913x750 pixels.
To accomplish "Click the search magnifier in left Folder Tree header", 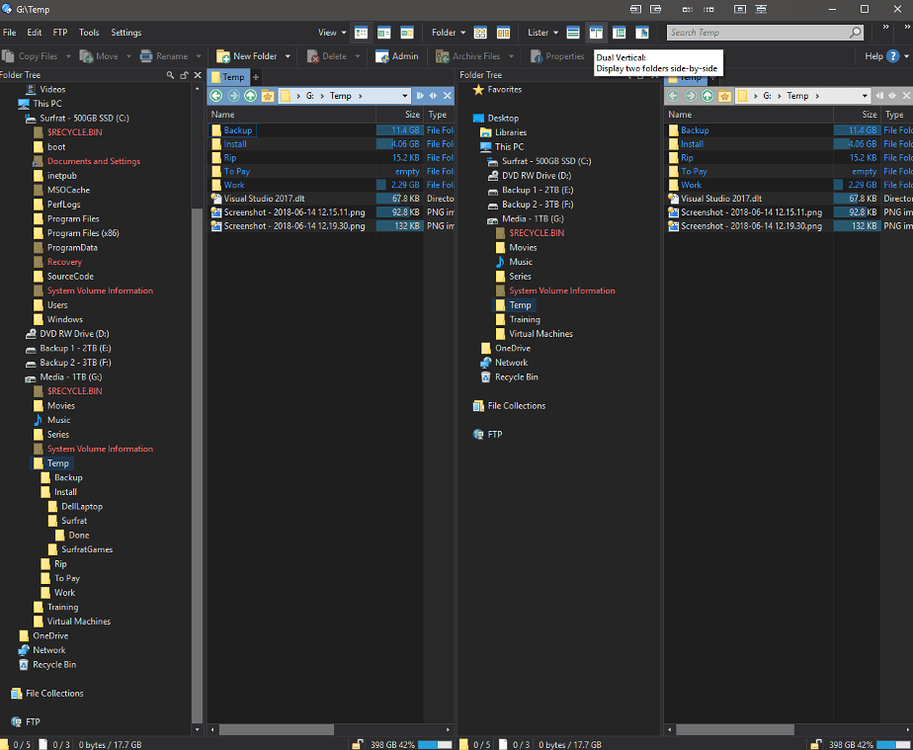I will (x=170, y=76).
